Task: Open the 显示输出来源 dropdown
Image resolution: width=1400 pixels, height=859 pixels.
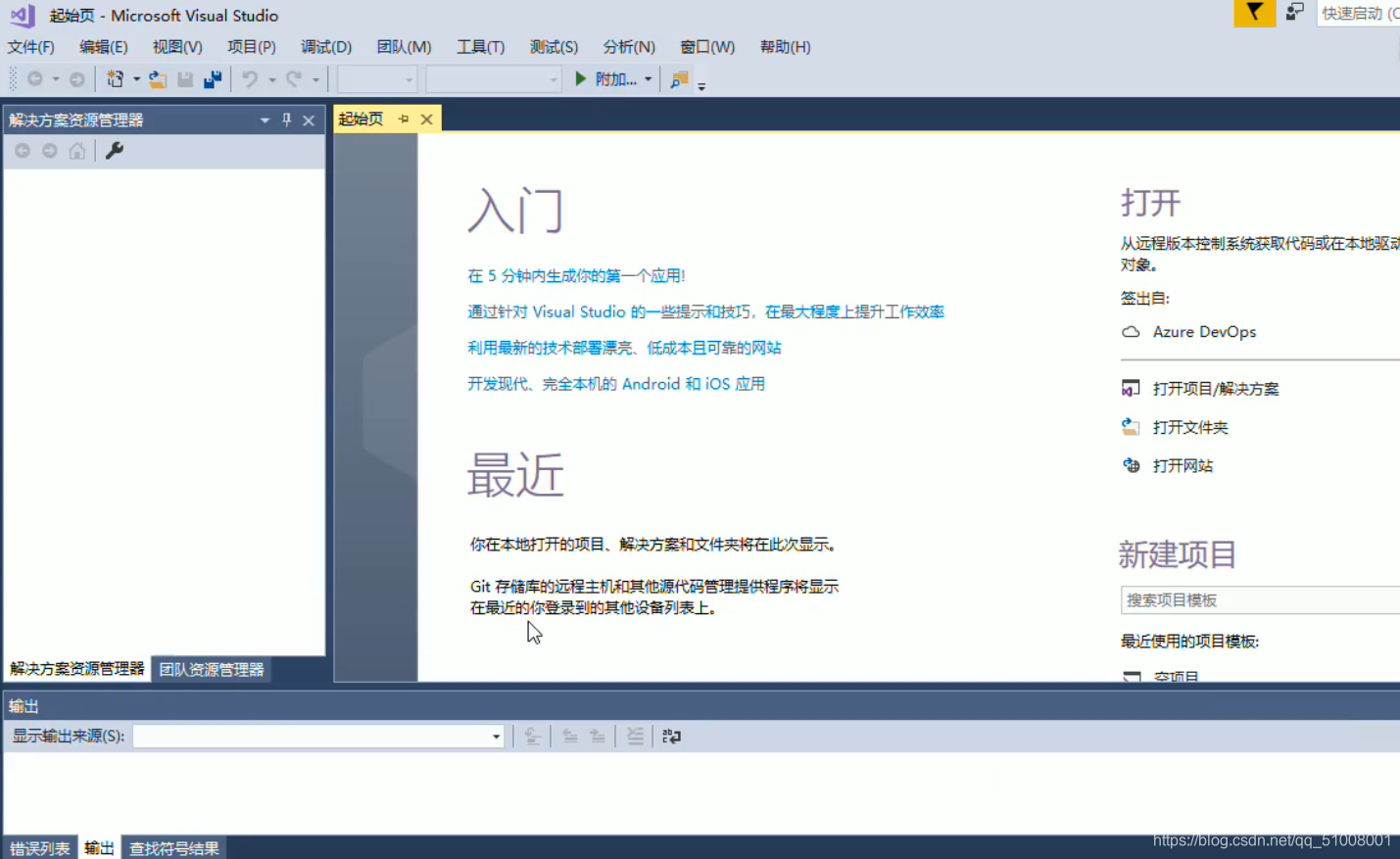Action: (496, 736)
